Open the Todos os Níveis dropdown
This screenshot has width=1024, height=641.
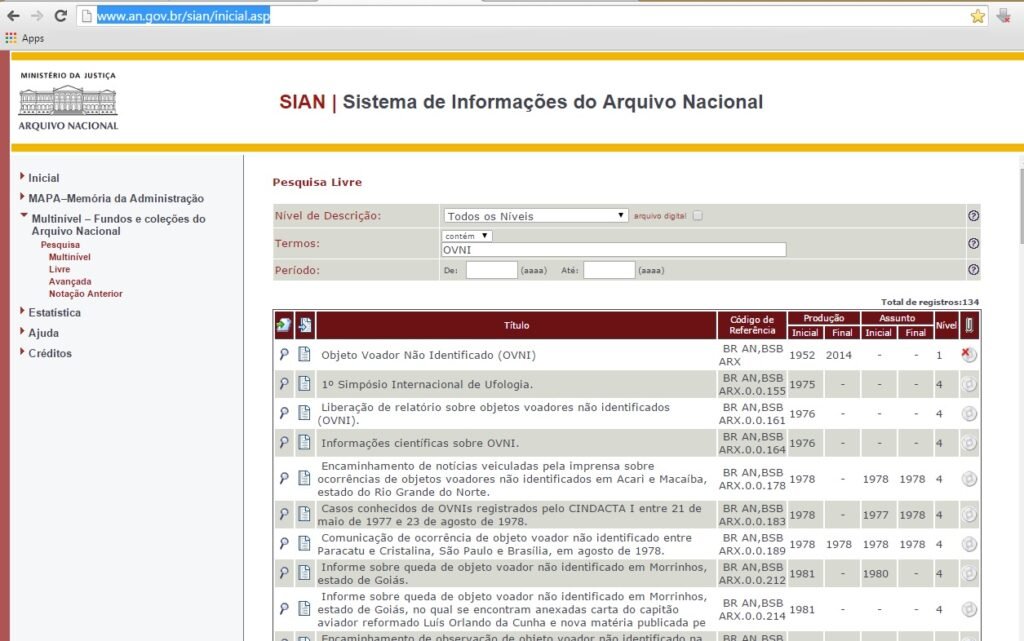[x=535, y=216]
